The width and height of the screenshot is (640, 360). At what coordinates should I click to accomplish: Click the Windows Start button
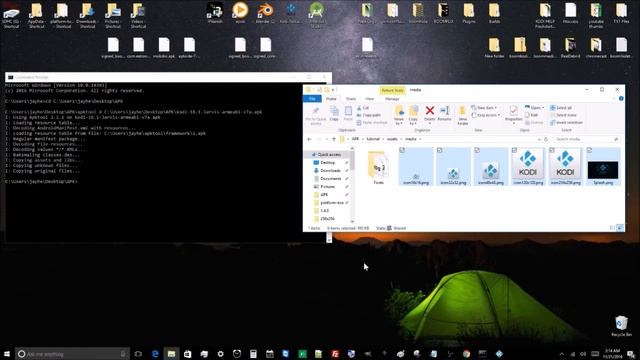(7, 354)
